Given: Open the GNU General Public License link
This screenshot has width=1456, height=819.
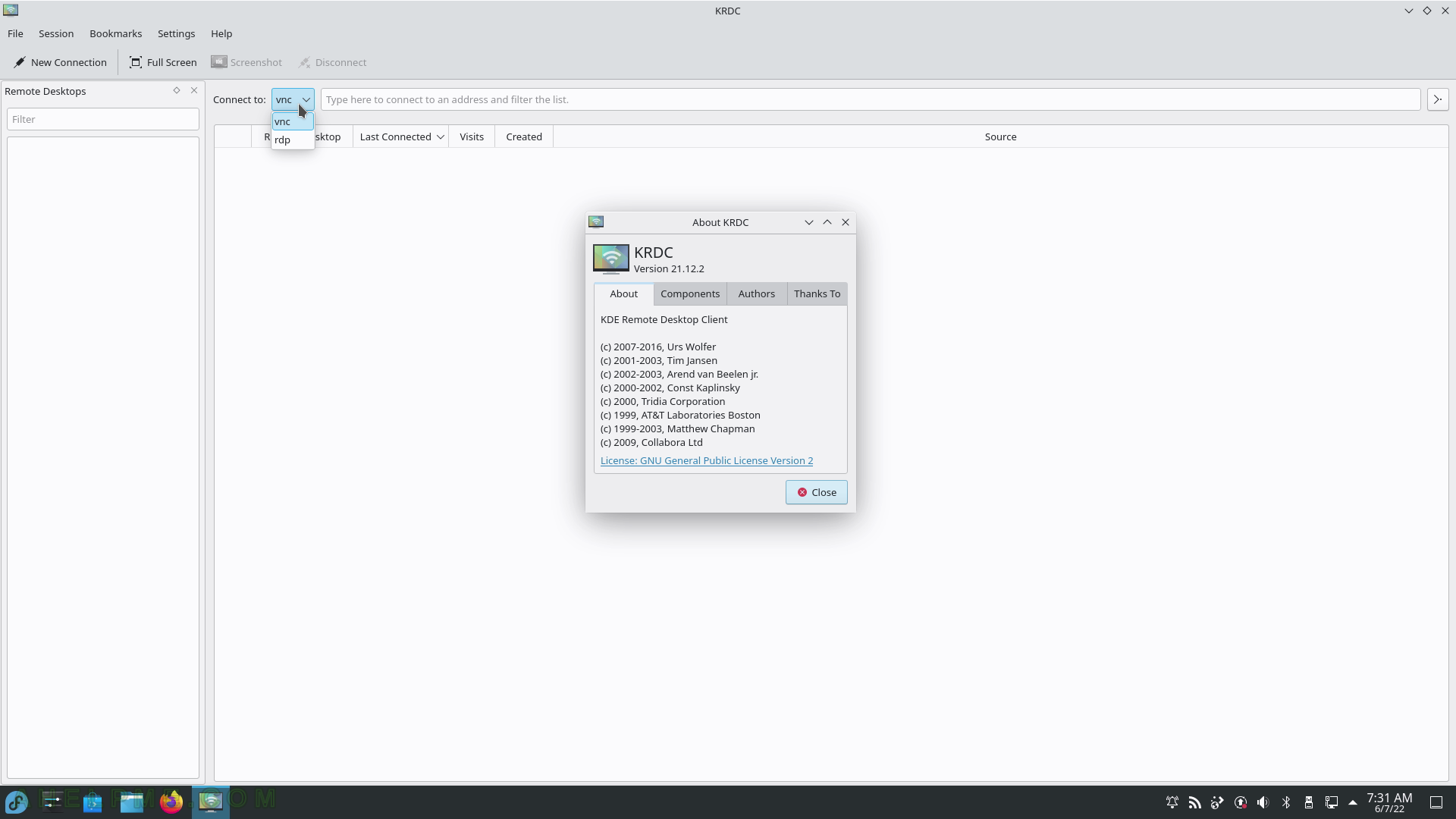Looking at the screenshot, I should pyautogui.click(x=707, y=460).
